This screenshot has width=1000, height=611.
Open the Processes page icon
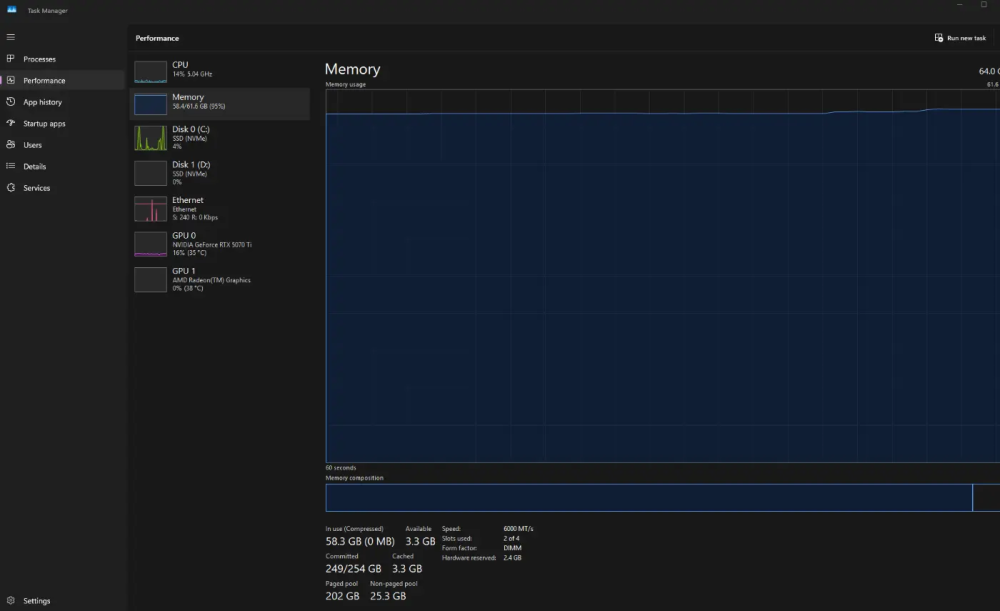pos(11,59)
